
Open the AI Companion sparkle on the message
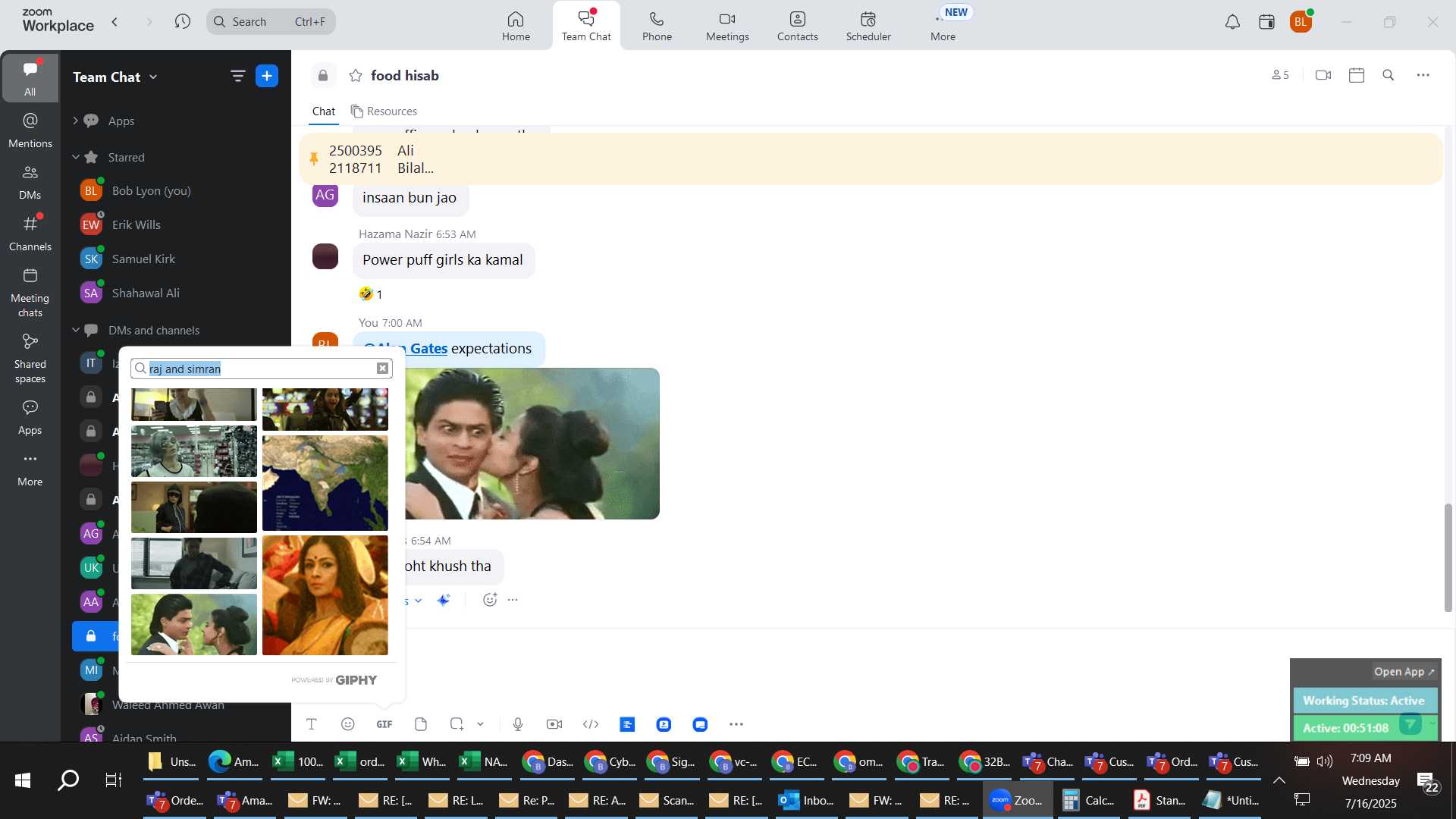444,600
